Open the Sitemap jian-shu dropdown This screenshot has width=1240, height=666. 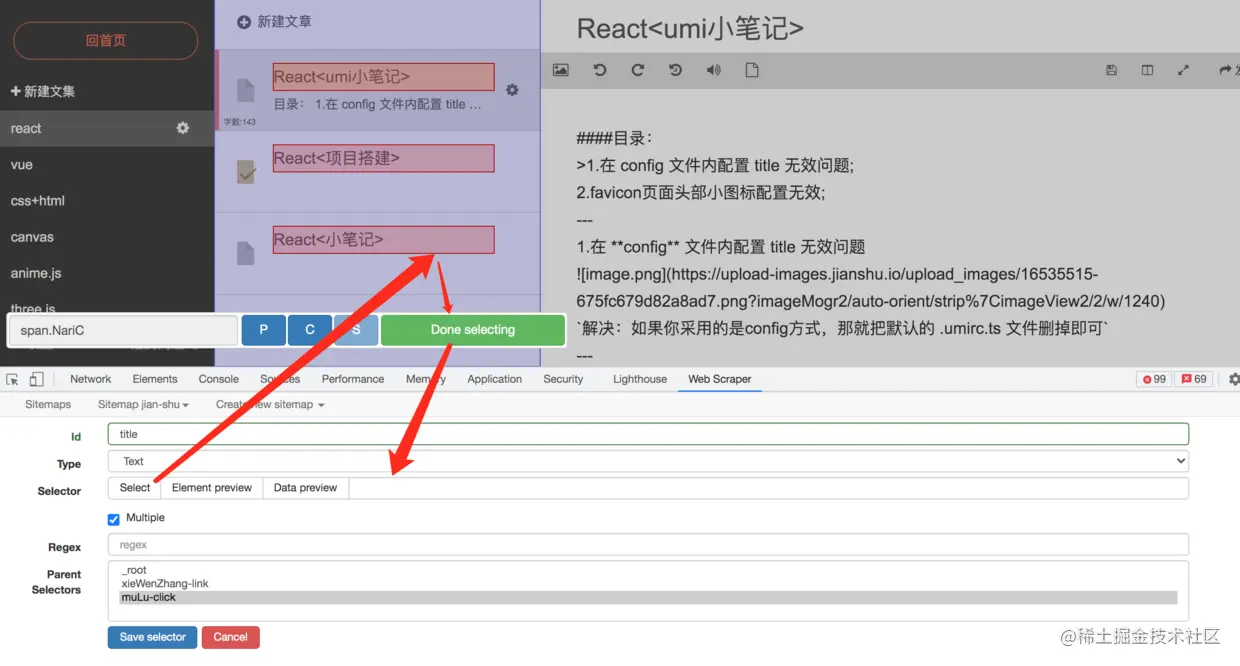pyautogui.click(x=143, y=404)
